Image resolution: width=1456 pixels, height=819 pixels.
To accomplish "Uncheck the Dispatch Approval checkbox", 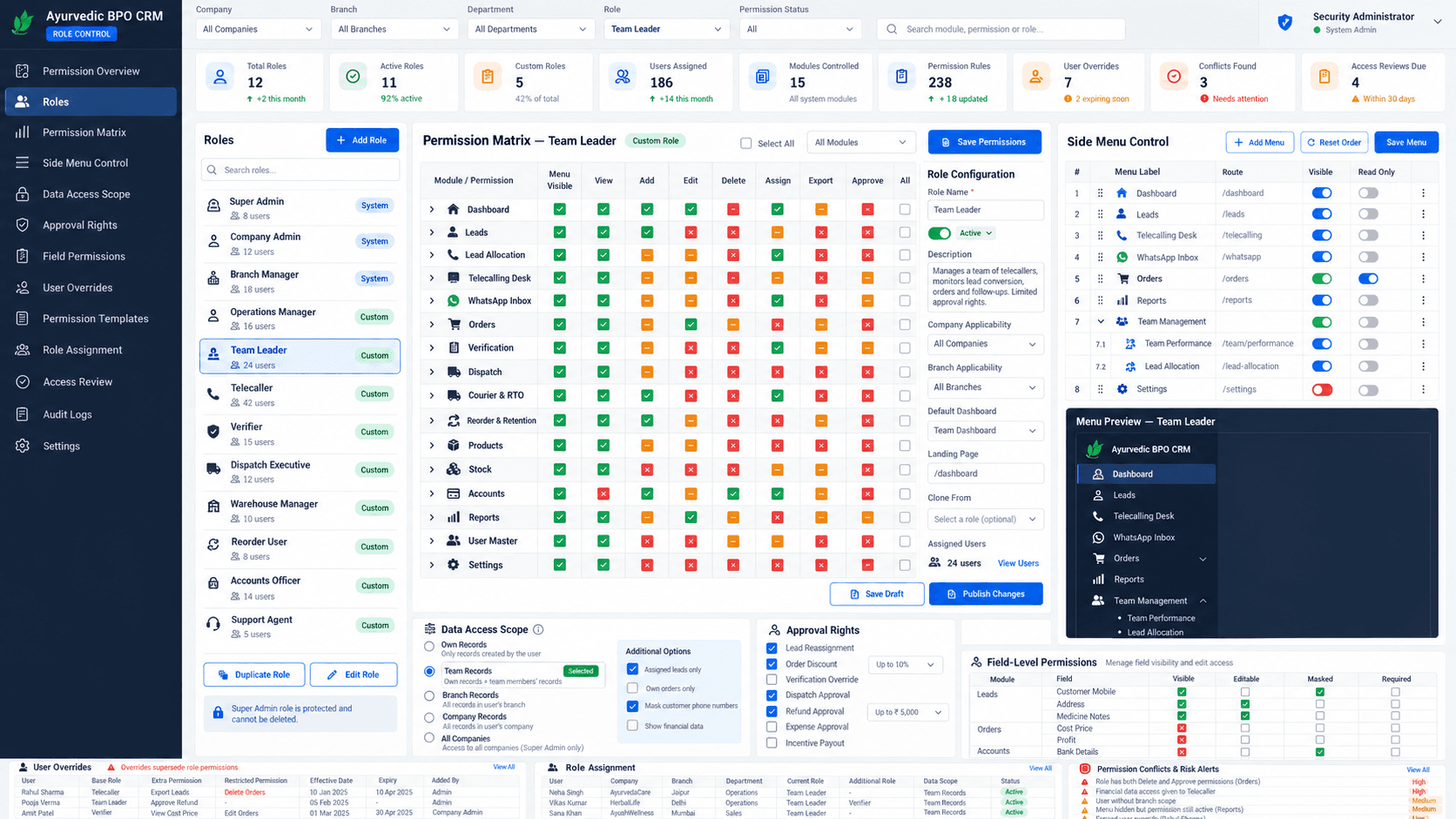I will (x=772, y=695).
